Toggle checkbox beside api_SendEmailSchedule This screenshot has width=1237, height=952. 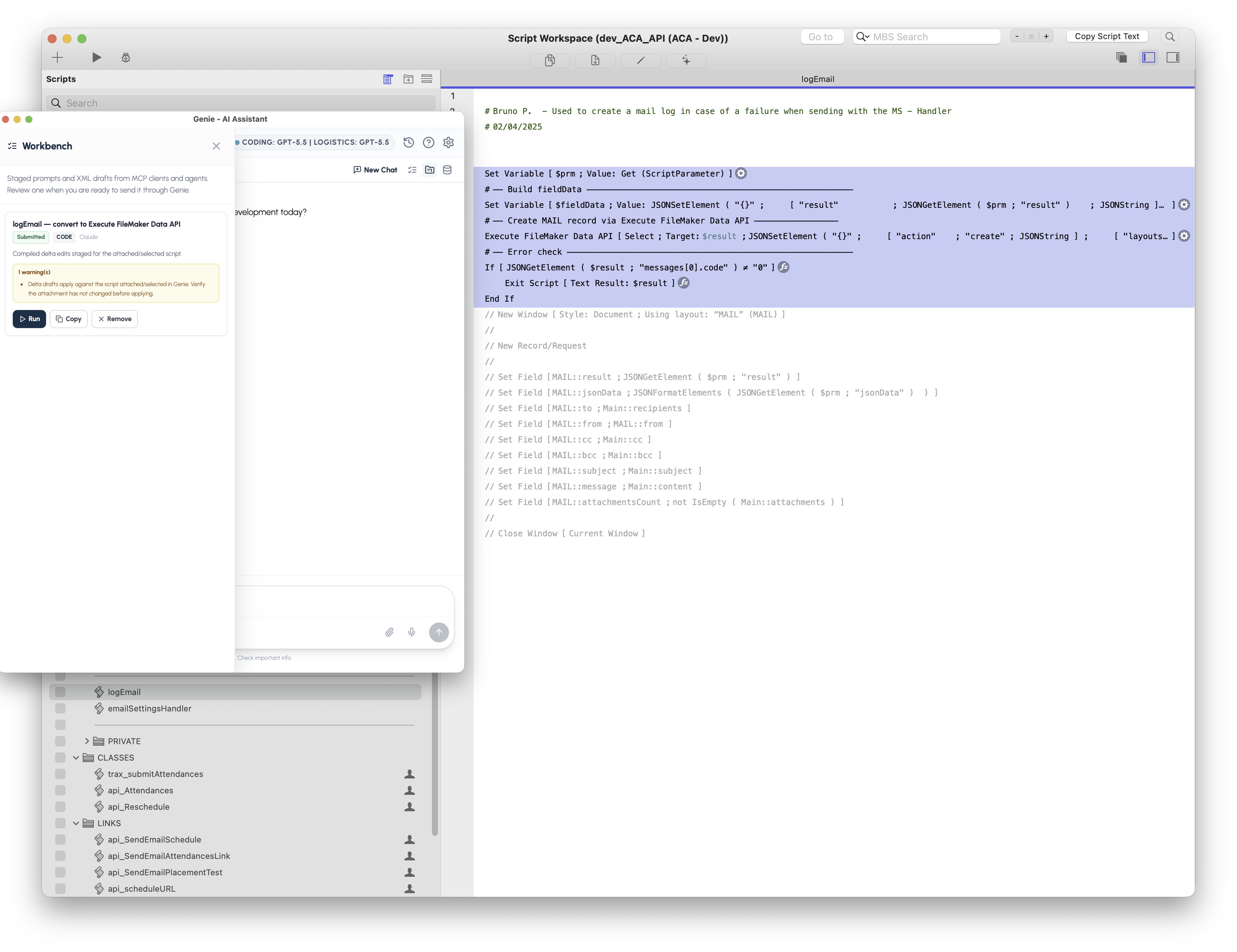(61, 840)
